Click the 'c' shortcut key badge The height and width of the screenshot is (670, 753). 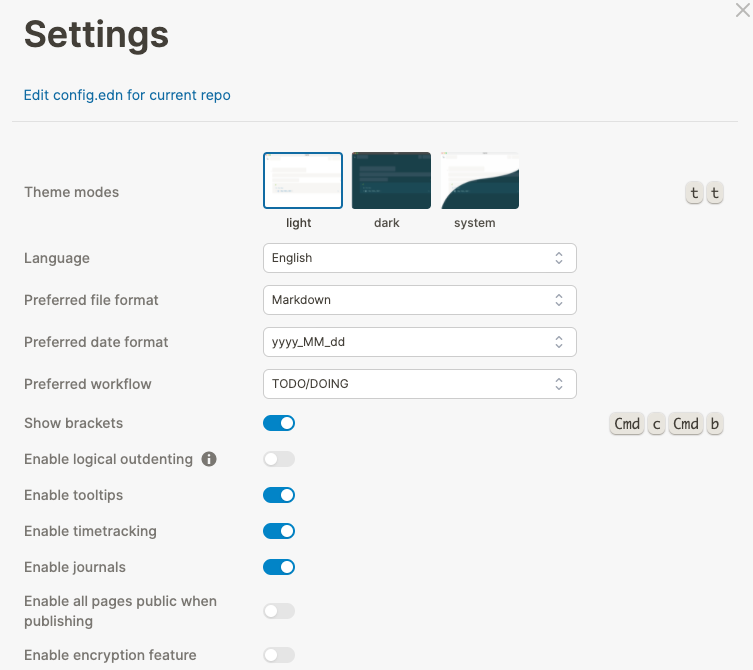(x=656, y=424)
